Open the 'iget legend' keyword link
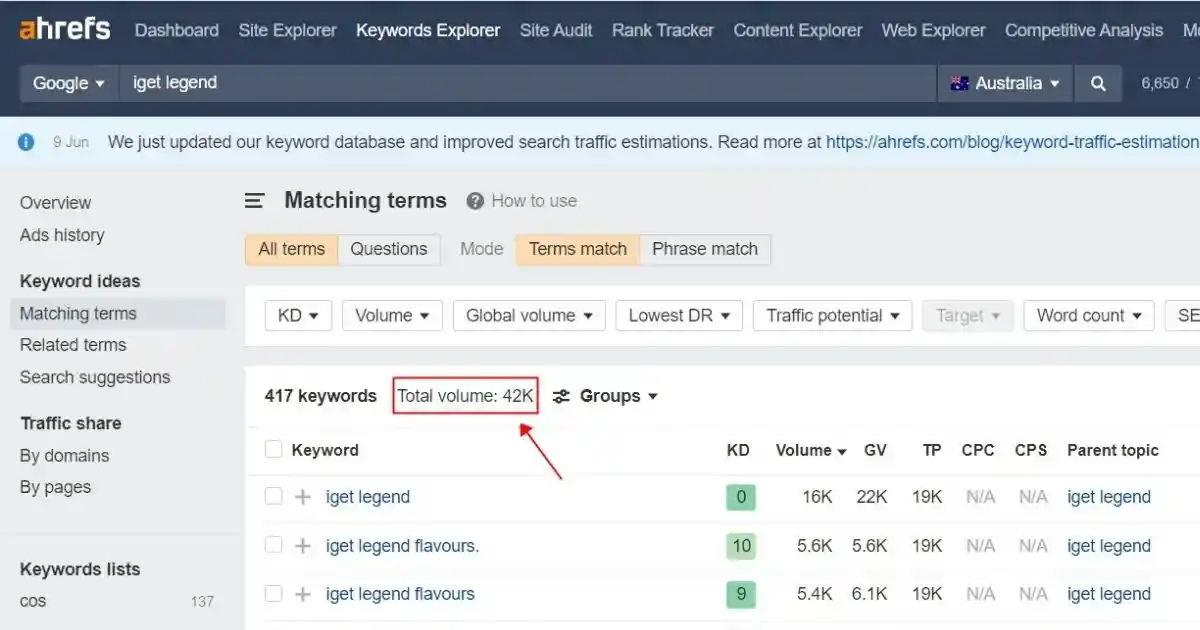The image size is (1200, 630). [x=368, y=497]
